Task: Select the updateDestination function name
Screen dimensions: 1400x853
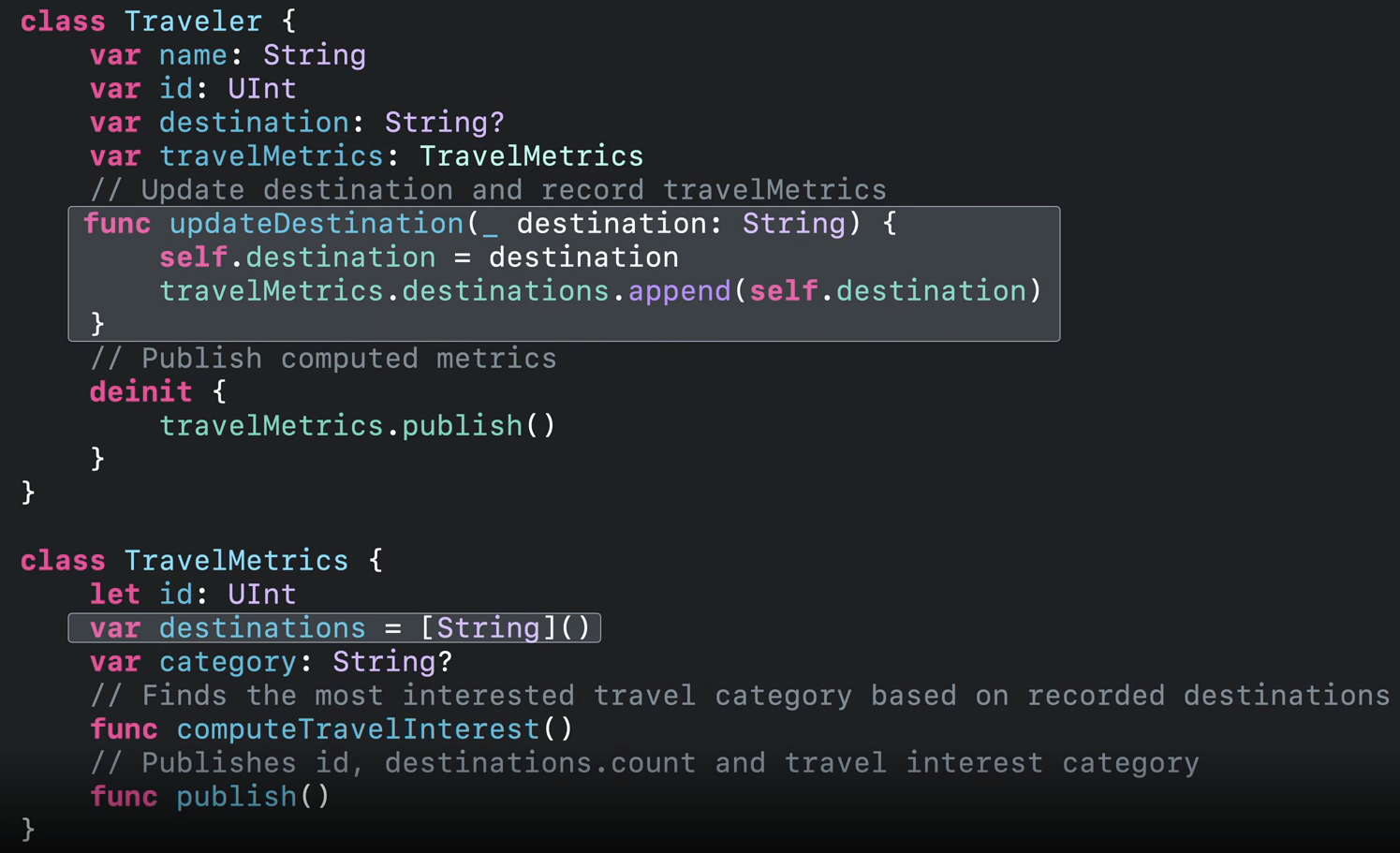Action: [x=316, y=223]
